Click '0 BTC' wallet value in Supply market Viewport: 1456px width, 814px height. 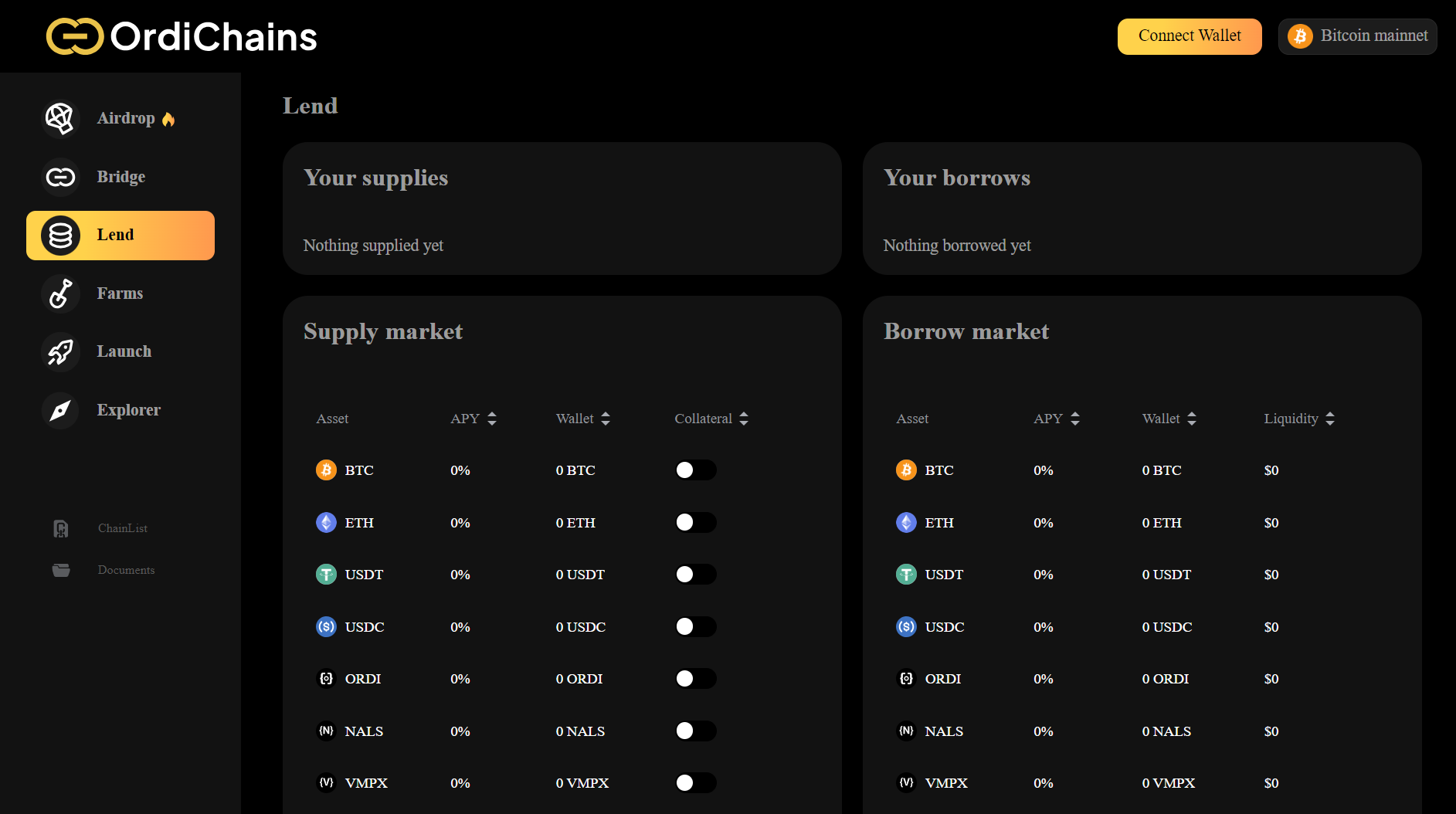(x=575, y=470)
